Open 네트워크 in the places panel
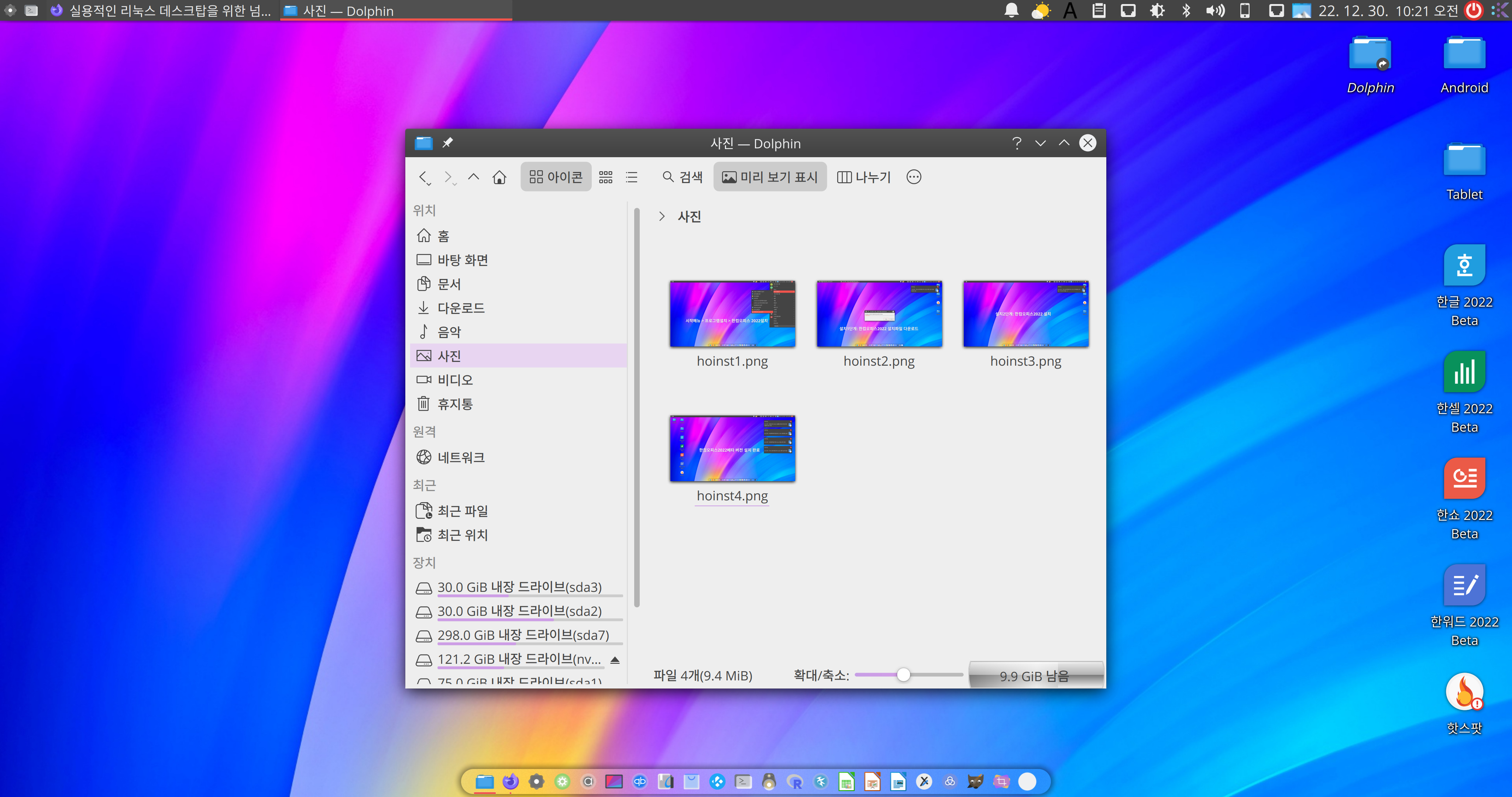Image resolution: width=1512 pixels, height=797 pixels. [x=518, y=457]
